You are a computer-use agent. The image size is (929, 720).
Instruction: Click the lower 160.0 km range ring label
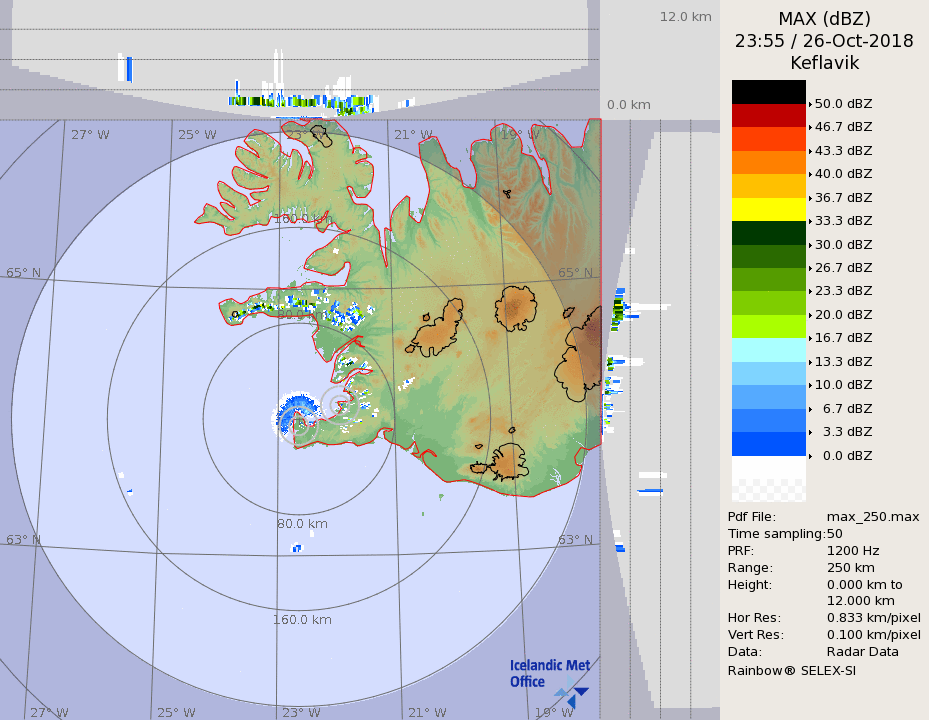point(302,620)
